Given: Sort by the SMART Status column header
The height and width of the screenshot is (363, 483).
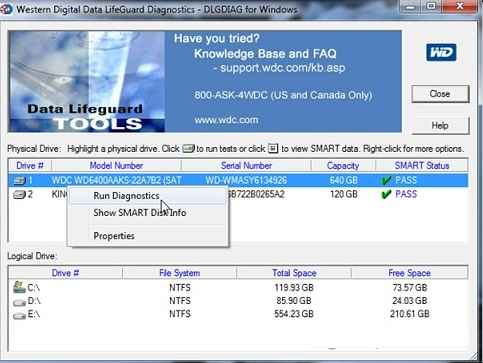Looking at the screenshot, I should (422, 166).
